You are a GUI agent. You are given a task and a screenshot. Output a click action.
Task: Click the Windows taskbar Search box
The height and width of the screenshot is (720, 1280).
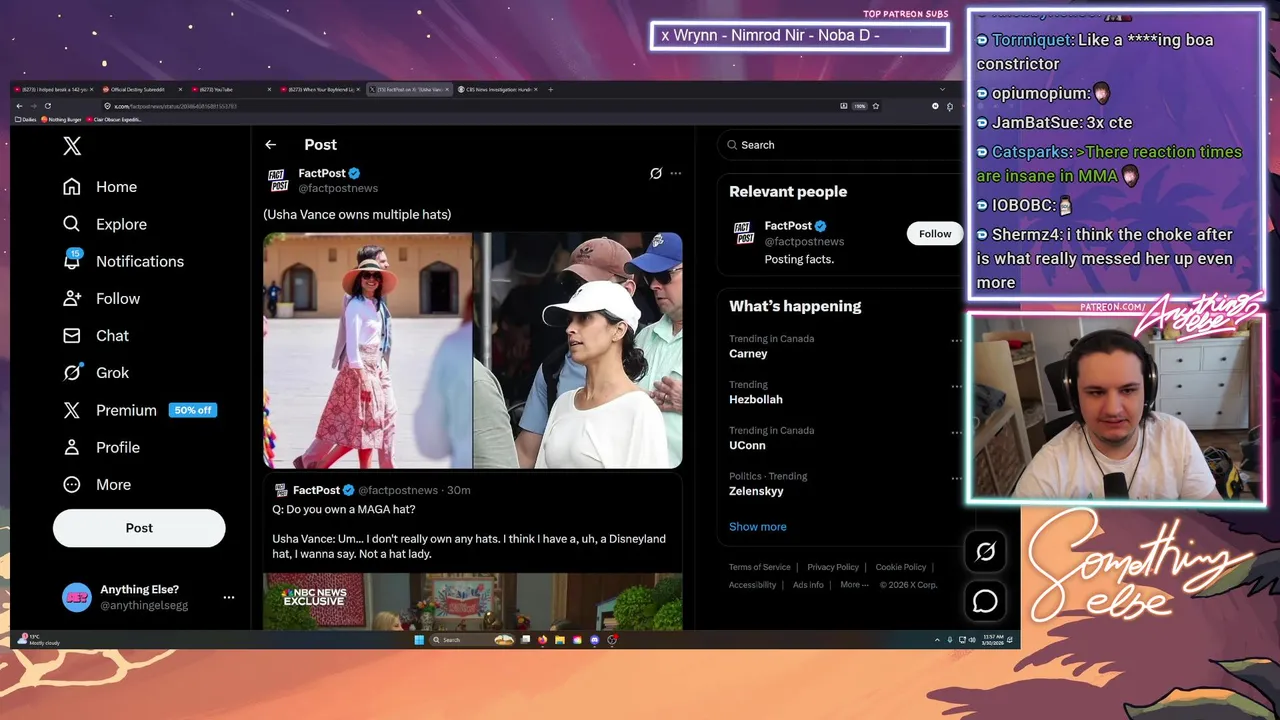coord(473,640)
